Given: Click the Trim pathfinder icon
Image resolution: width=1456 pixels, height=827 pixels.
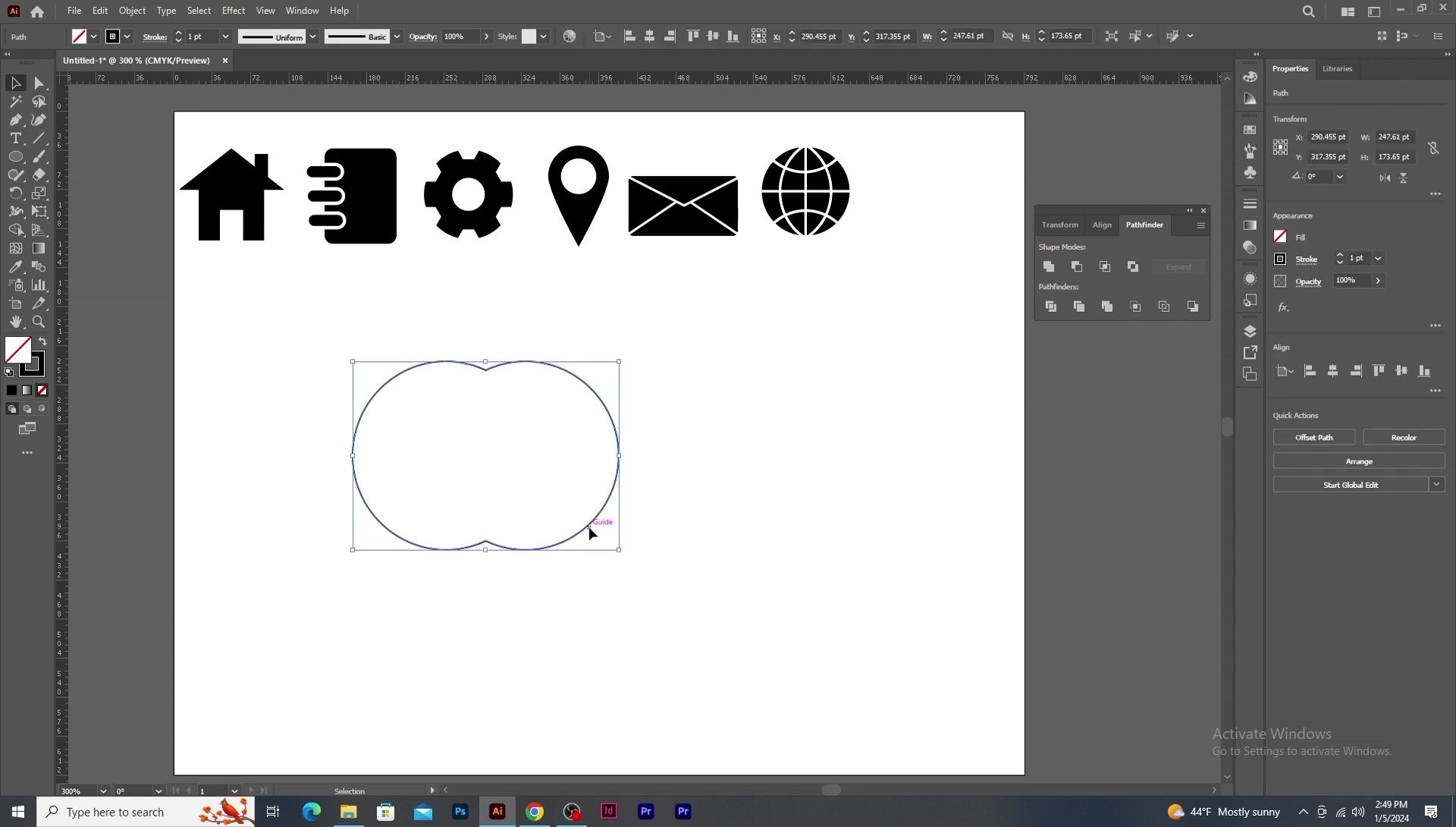Looking at the screenshot, I should click(x=1079, y=307).
